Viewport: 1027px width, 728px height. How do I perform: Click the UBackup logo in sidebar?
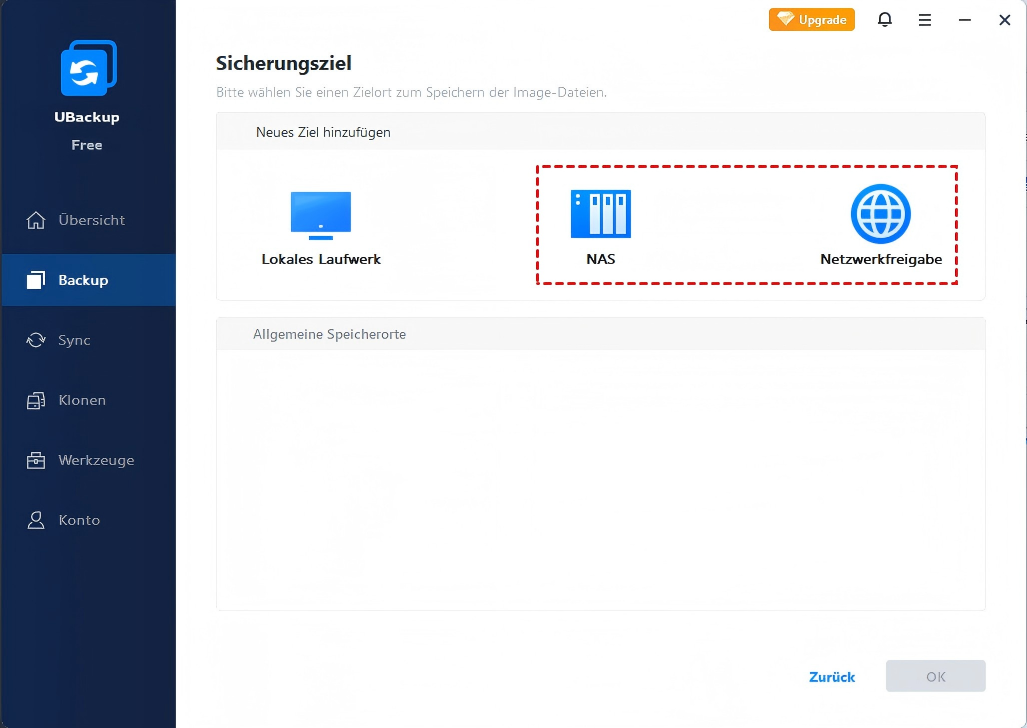(87, 71)
